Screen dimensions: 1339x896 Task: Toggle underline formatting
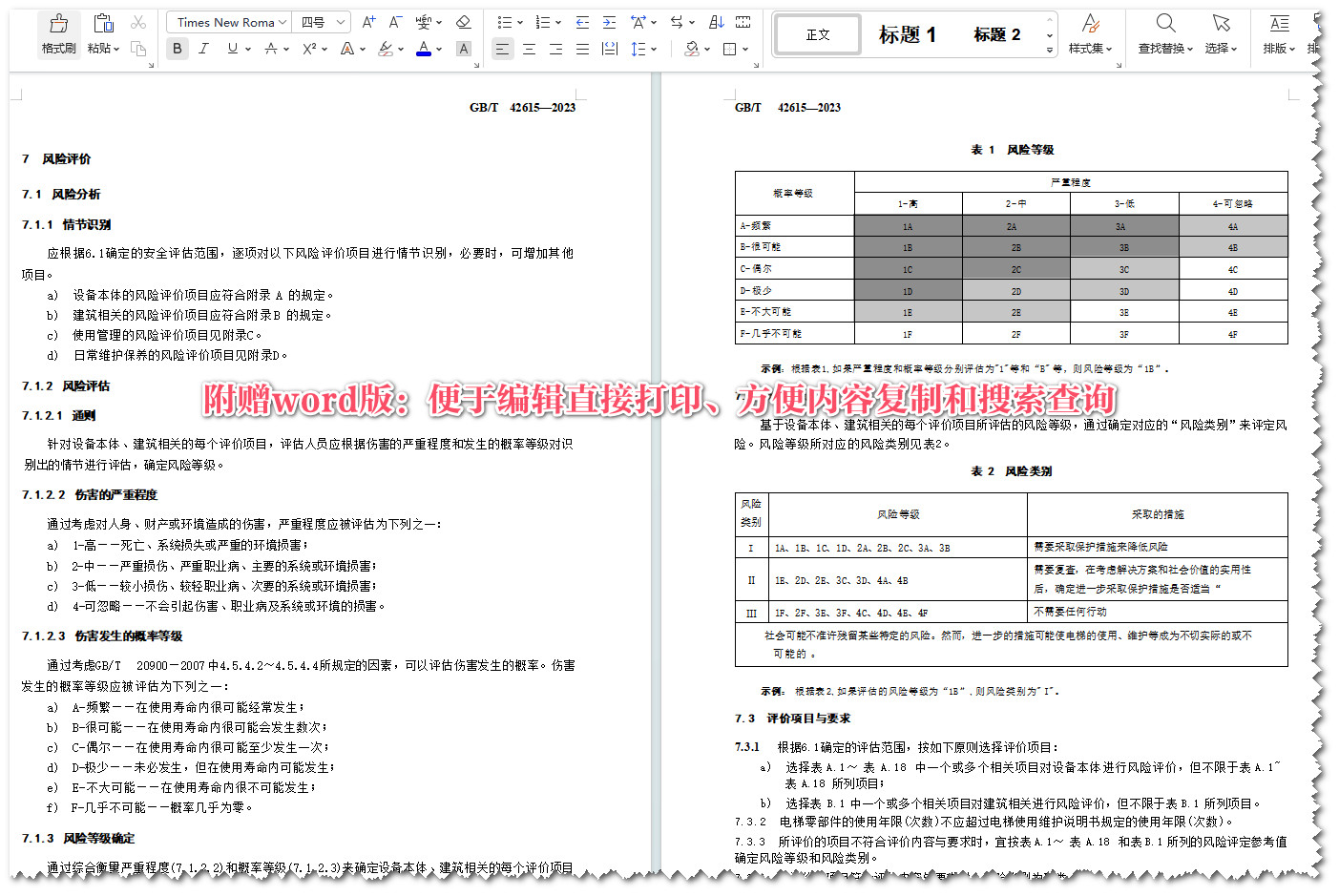coord(230,48)
